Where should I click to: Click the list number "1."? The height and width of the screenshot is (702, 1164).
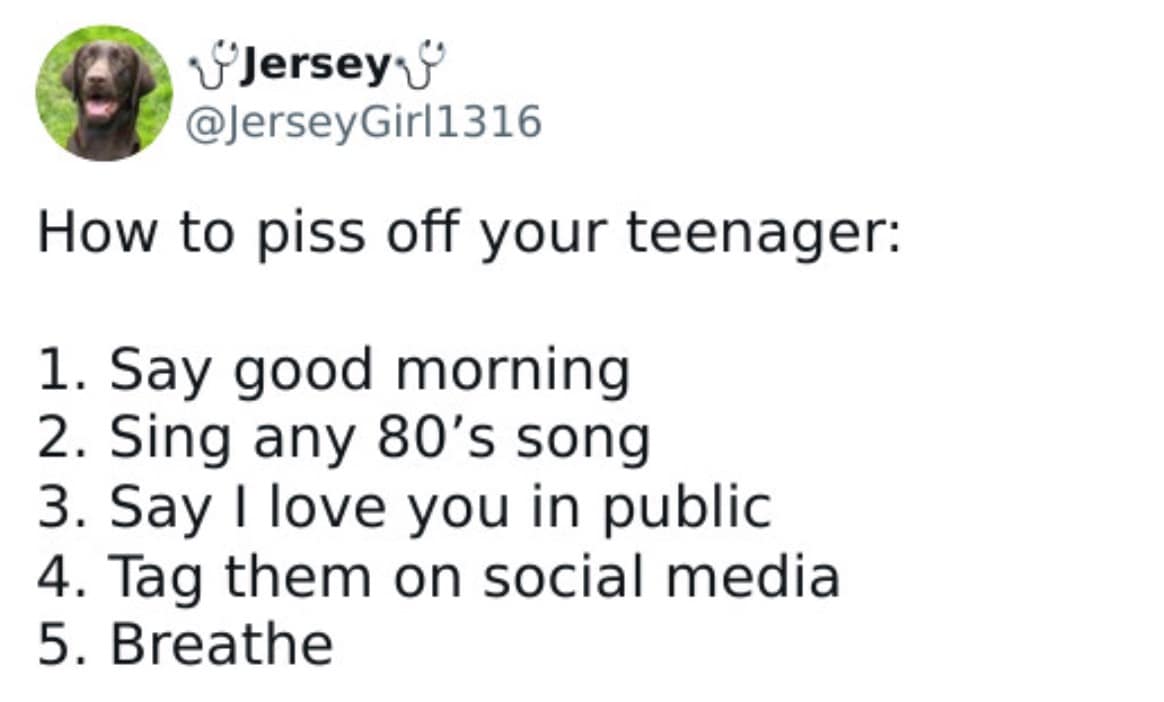click(x=64, y=369)
